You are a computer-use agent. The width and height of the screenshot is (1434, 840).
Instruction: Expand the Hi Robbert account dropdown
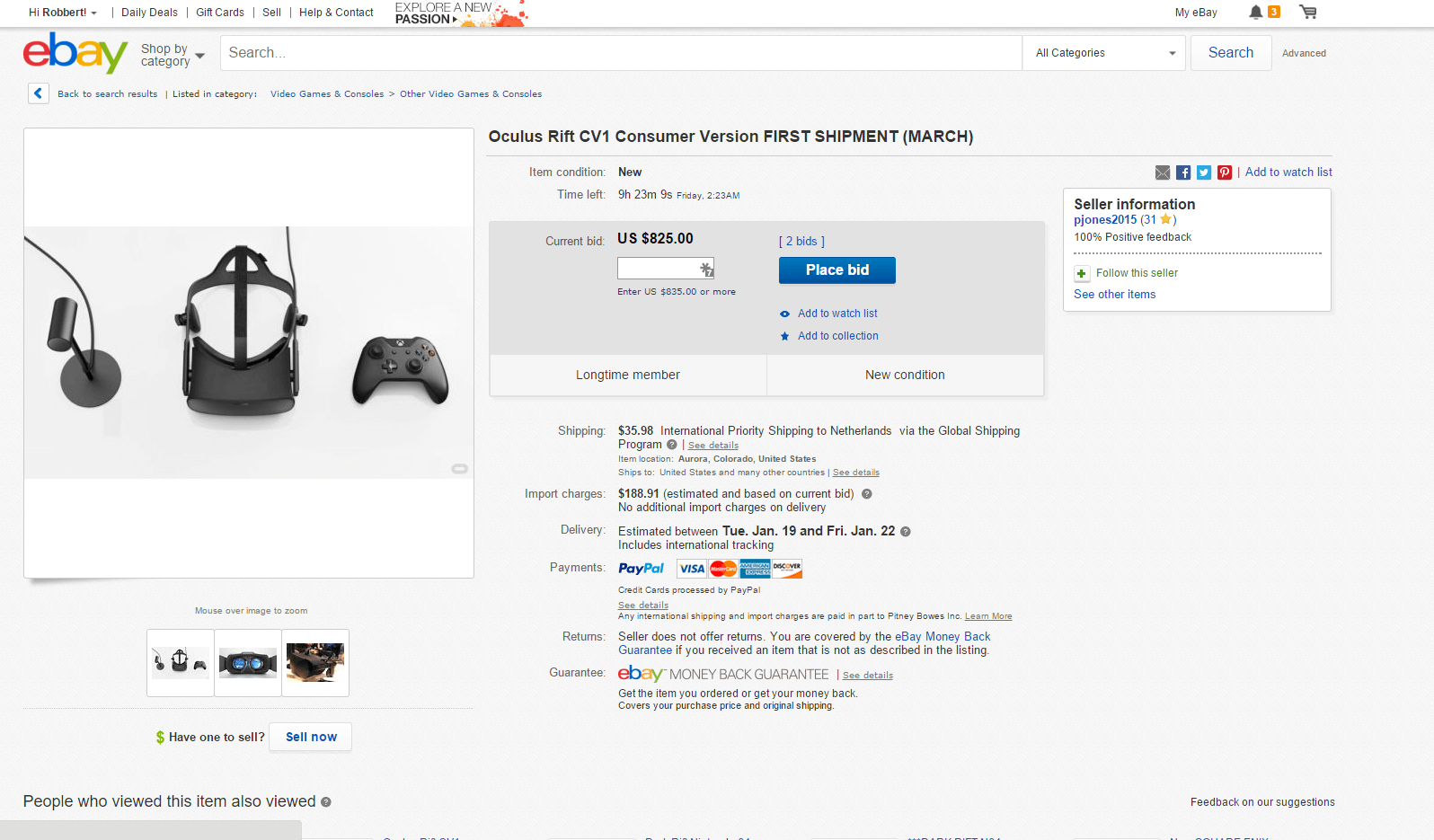click(x=62, y=13)
